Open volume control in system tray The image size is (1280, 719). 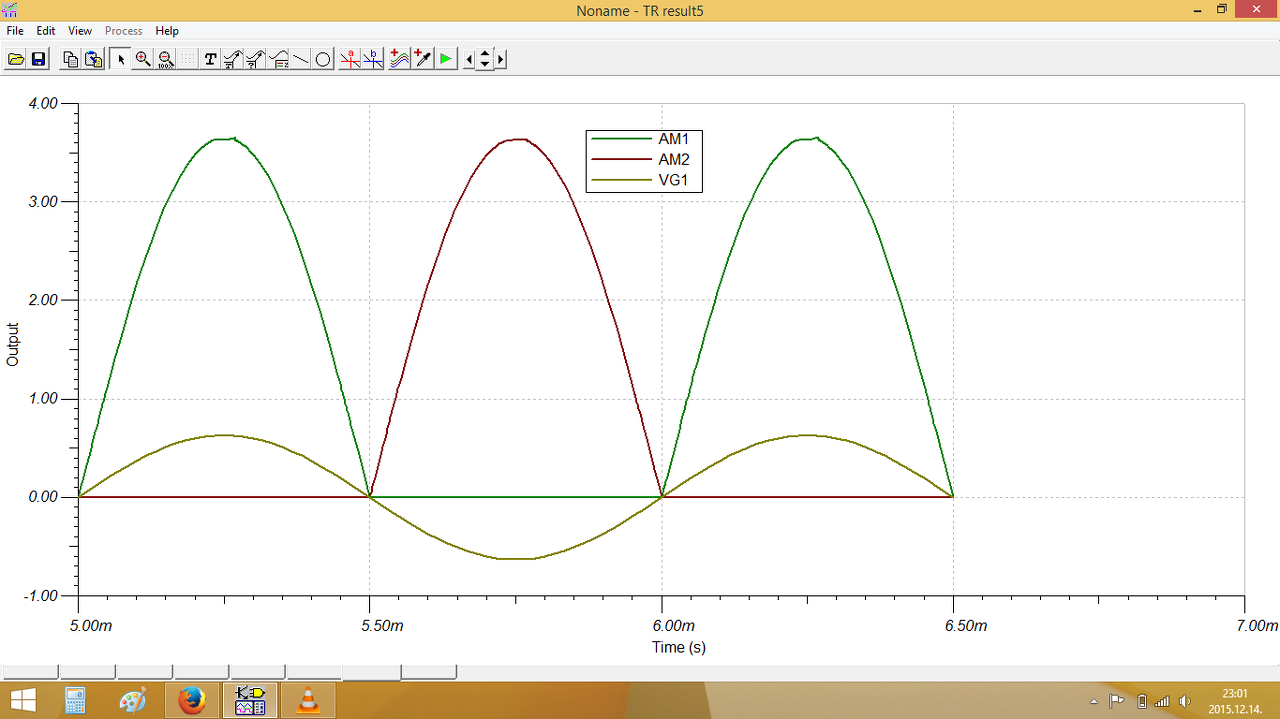click(1185, 701)
